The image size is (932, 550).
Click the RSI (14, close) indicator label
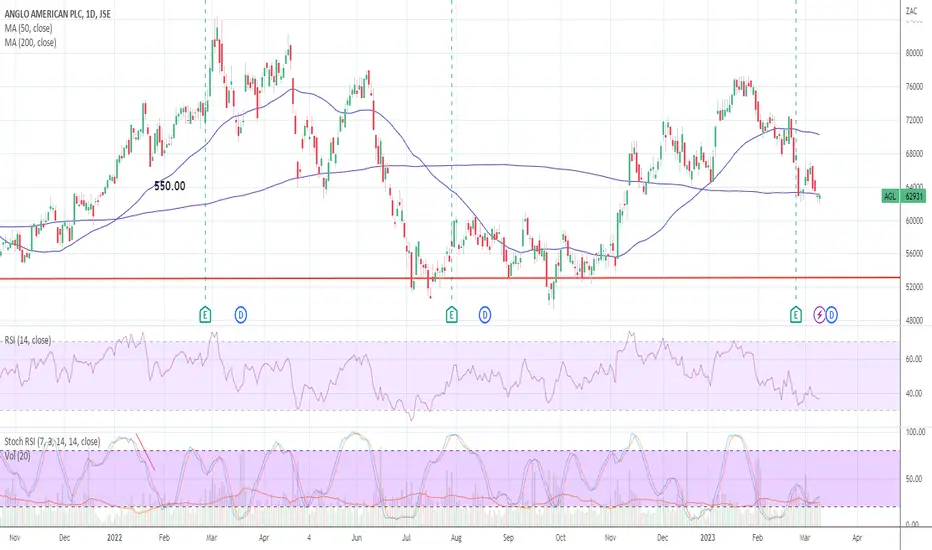(28, 340)
